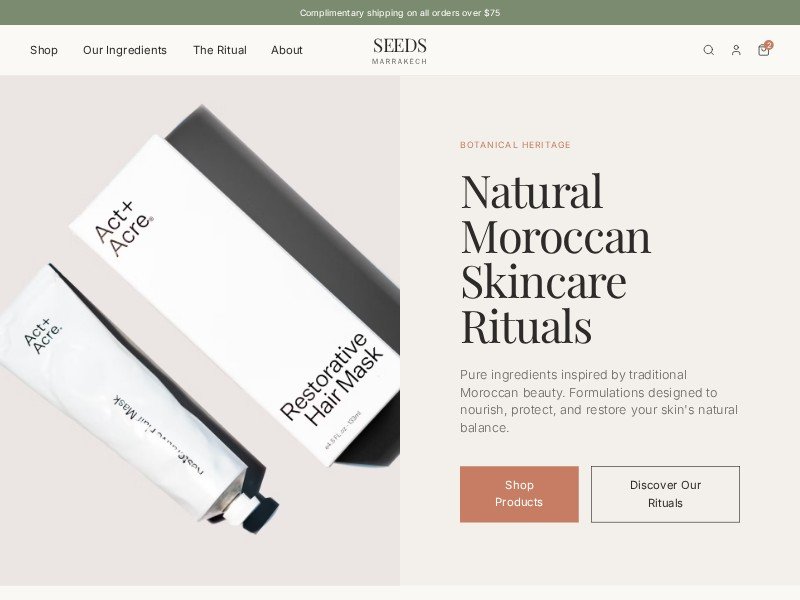Click the Natural Moroccan Skincare Rituals heading
This screenshot has height=600, width=800.
pos(556,258)
